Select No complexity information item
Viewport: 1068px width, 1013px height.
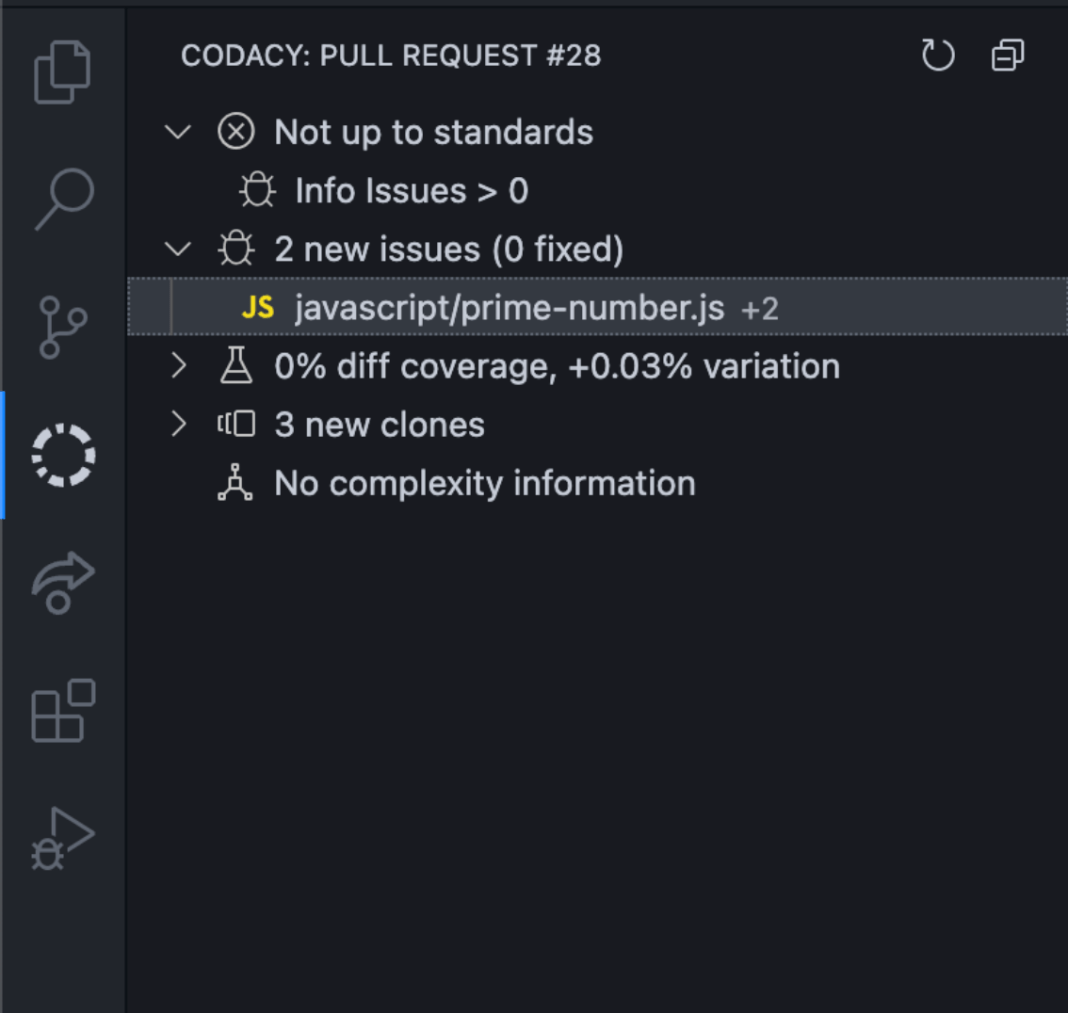tap(484, 484)
